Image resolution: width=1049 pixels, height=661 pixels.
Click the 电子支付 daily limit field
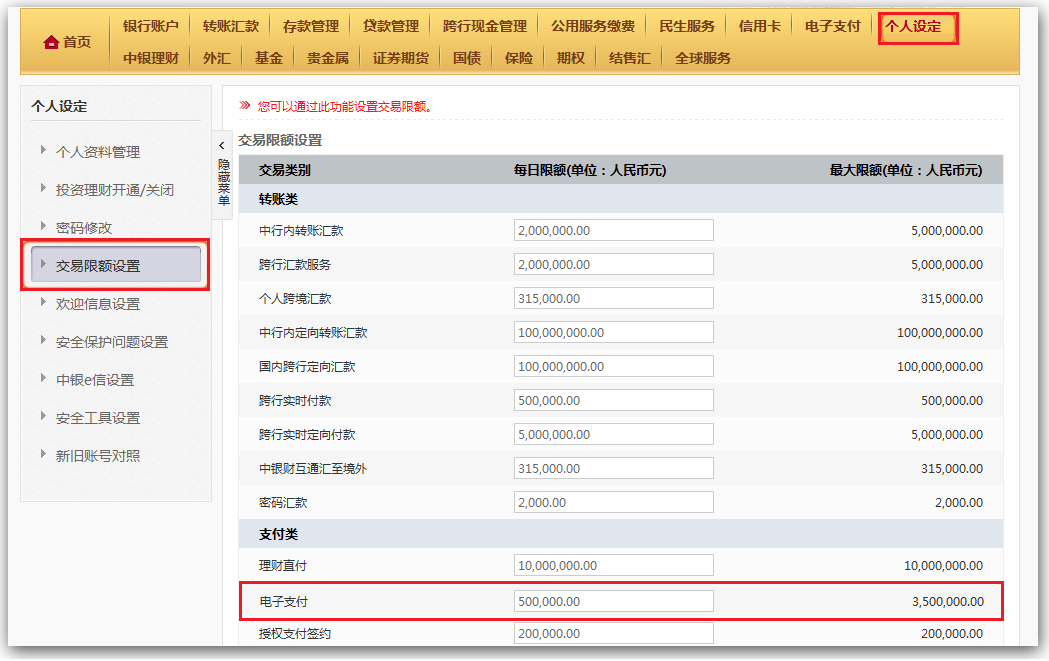(613, 601)
